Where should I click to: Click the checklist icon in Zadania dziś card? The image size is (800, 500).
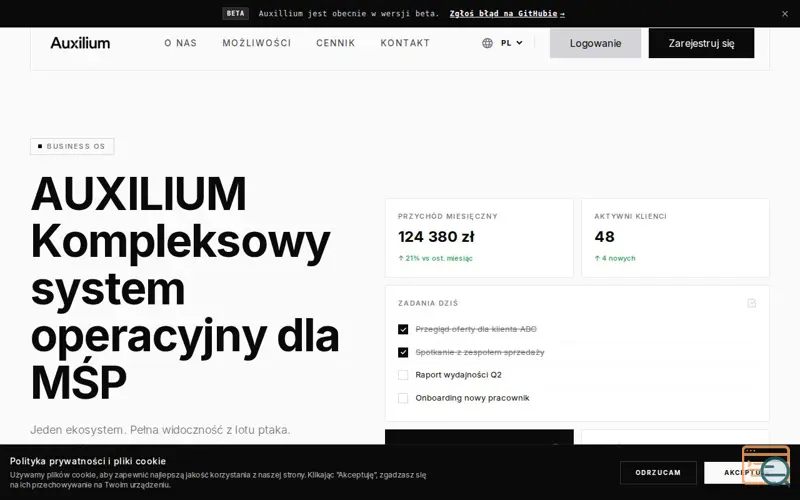[752, 303]
